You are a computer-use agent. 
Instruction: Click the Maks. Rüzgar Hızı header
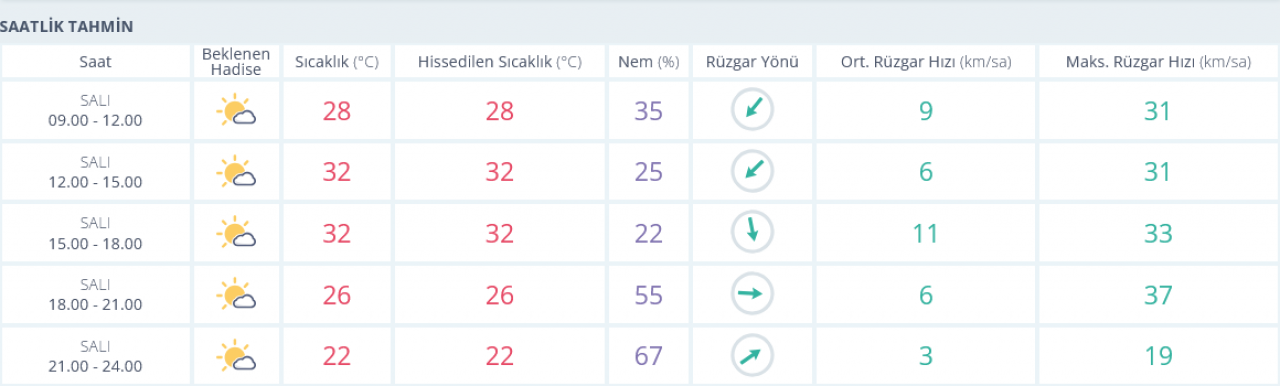click(1157, 62)
